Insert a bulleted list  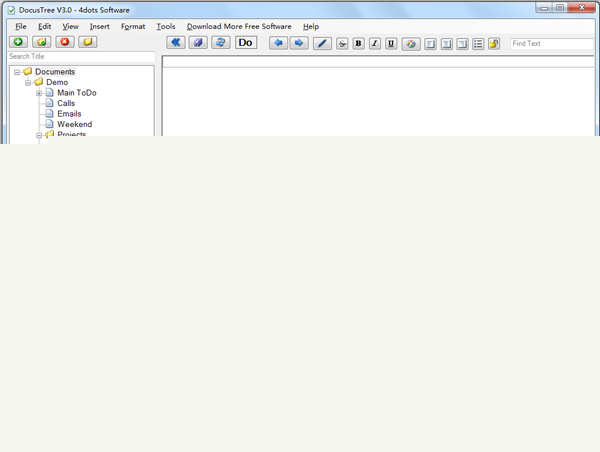tap(478, 44)
